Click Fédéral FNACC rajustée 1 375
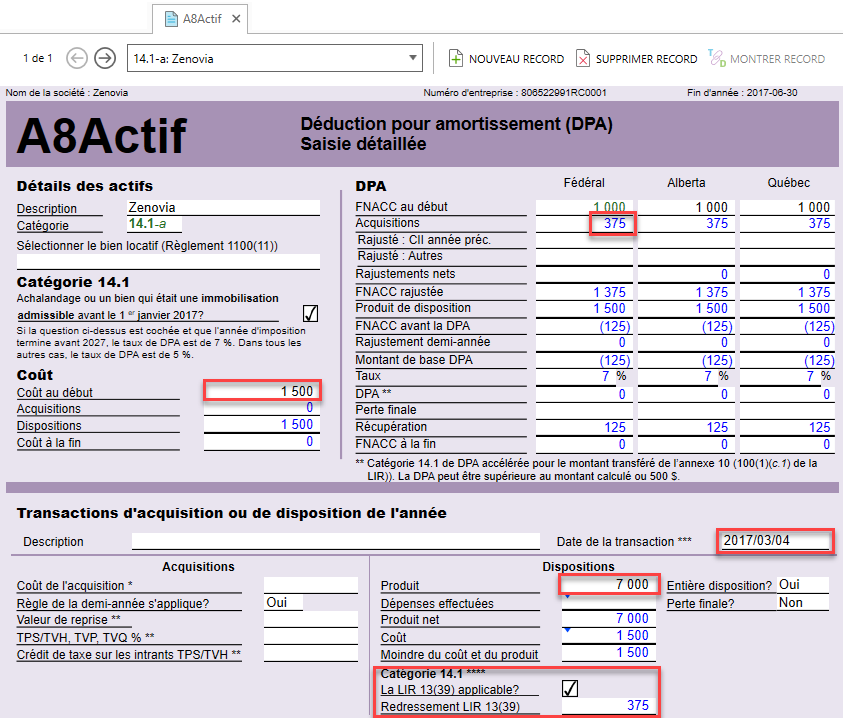843x718 pixels. 584,292
